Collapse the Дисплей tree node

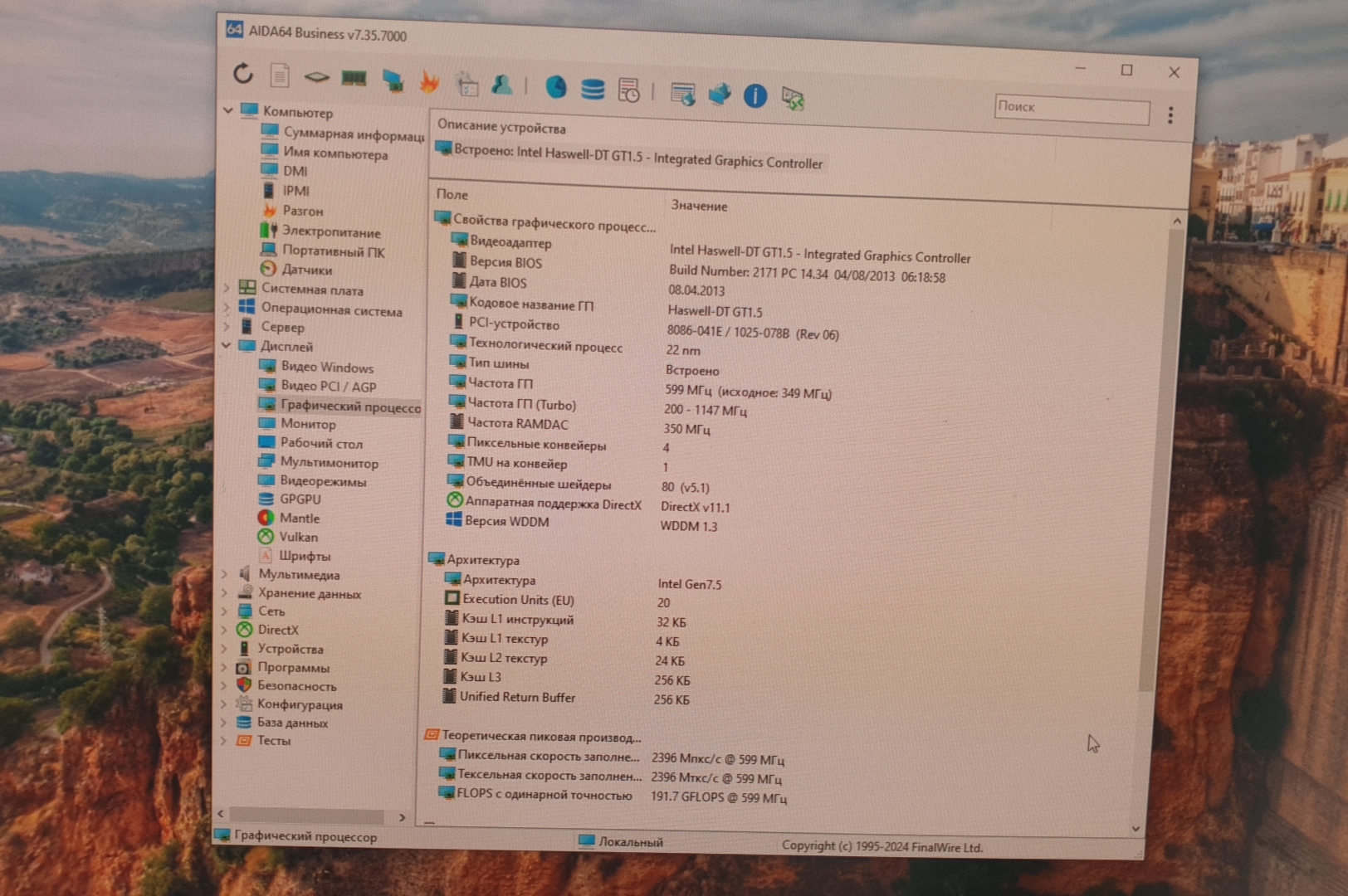[x=226, y=344]
